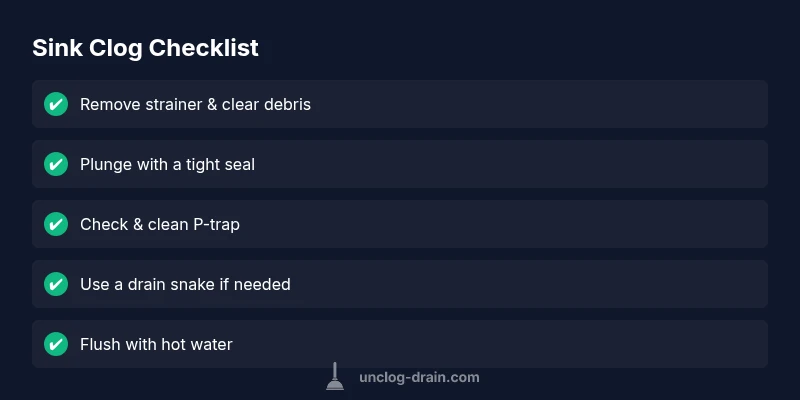This screenshot has width=800, height=400.
Task: Click the Sink Clog Checklist heading
Action: (145, 48)
